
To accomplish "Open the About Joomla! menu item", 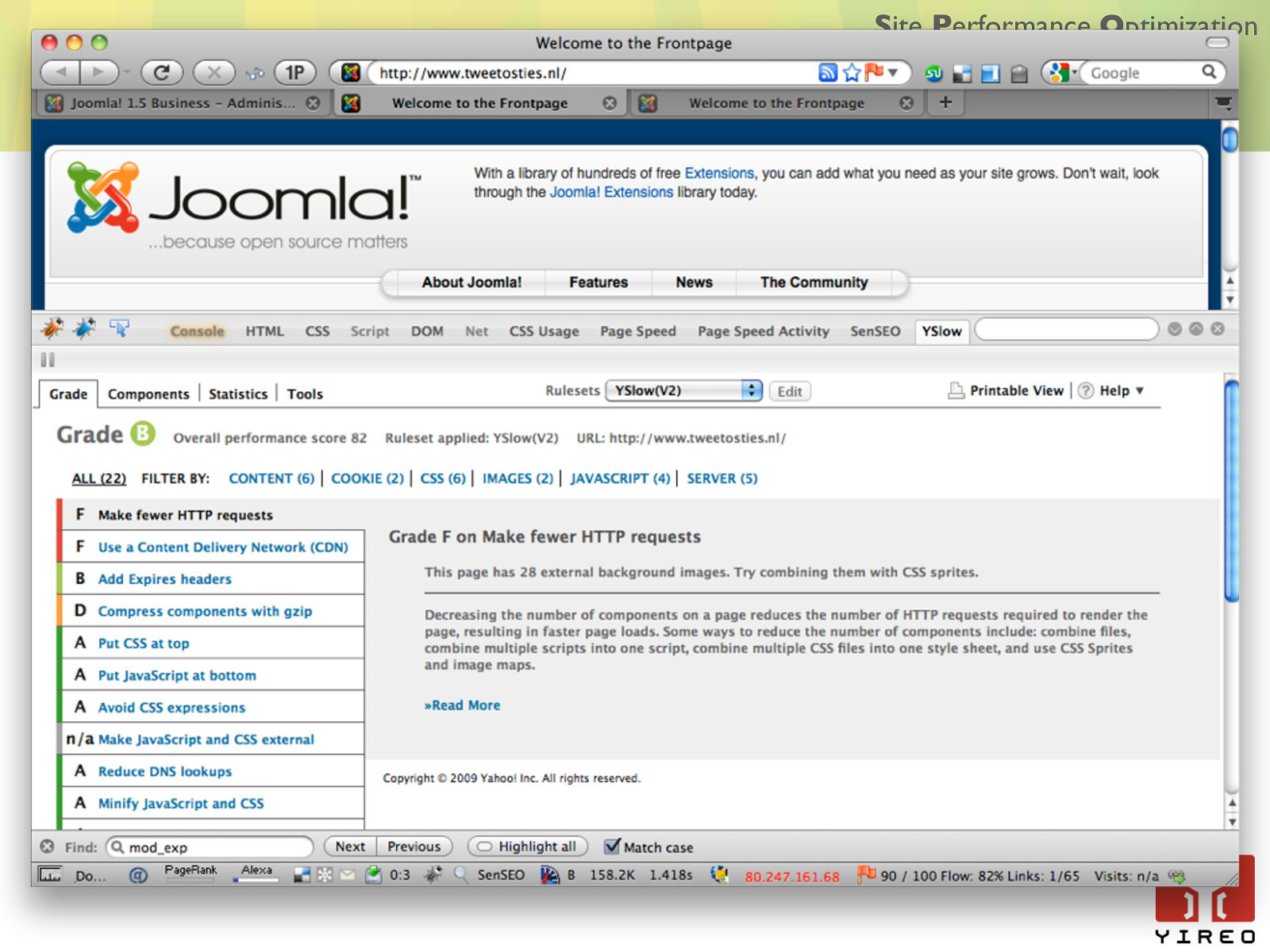I will (471, 282).
